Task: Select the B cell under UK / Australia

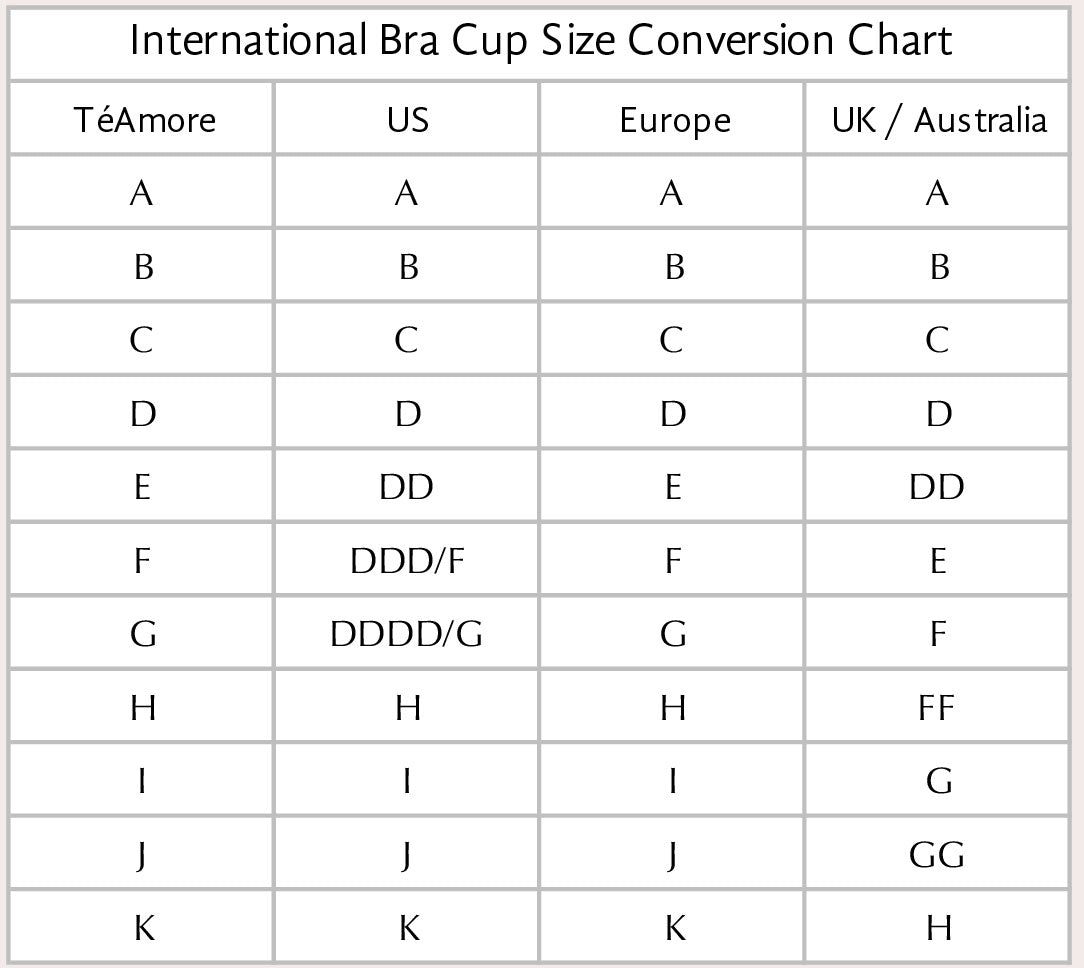Action: pos(938,267)
